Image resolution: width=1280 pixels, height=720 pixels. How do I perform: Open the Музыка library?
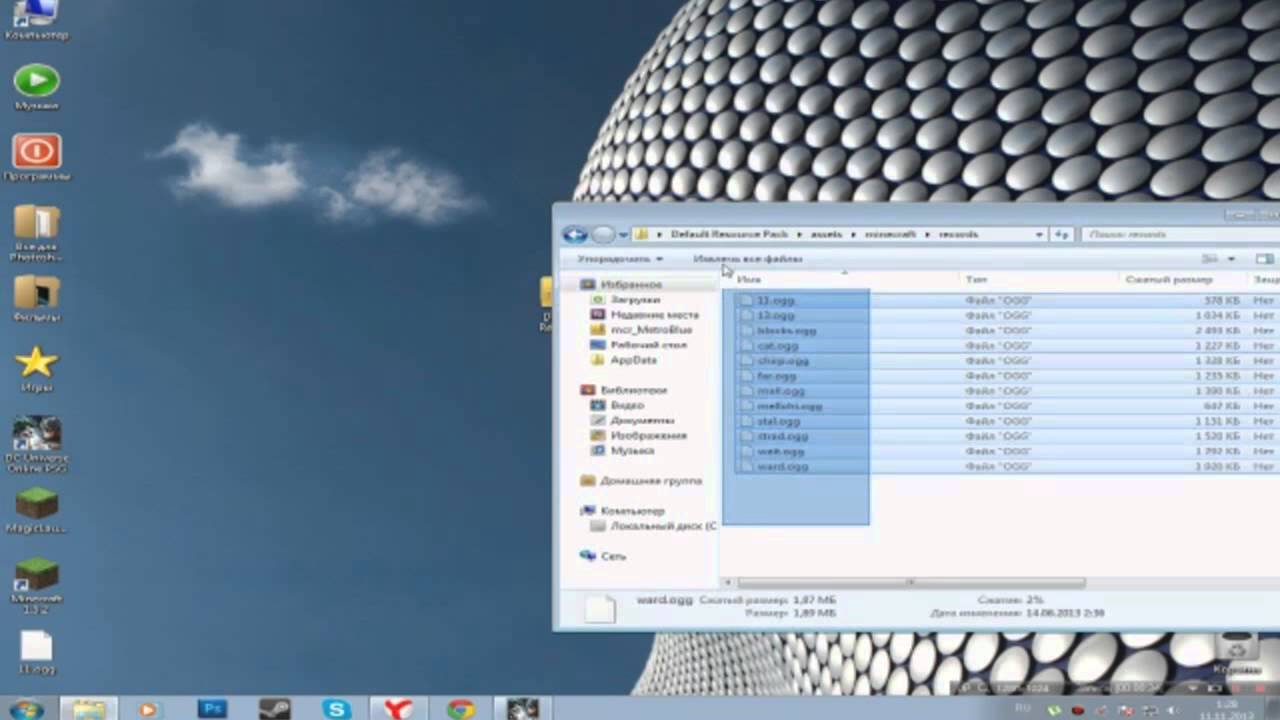[632, 451]
